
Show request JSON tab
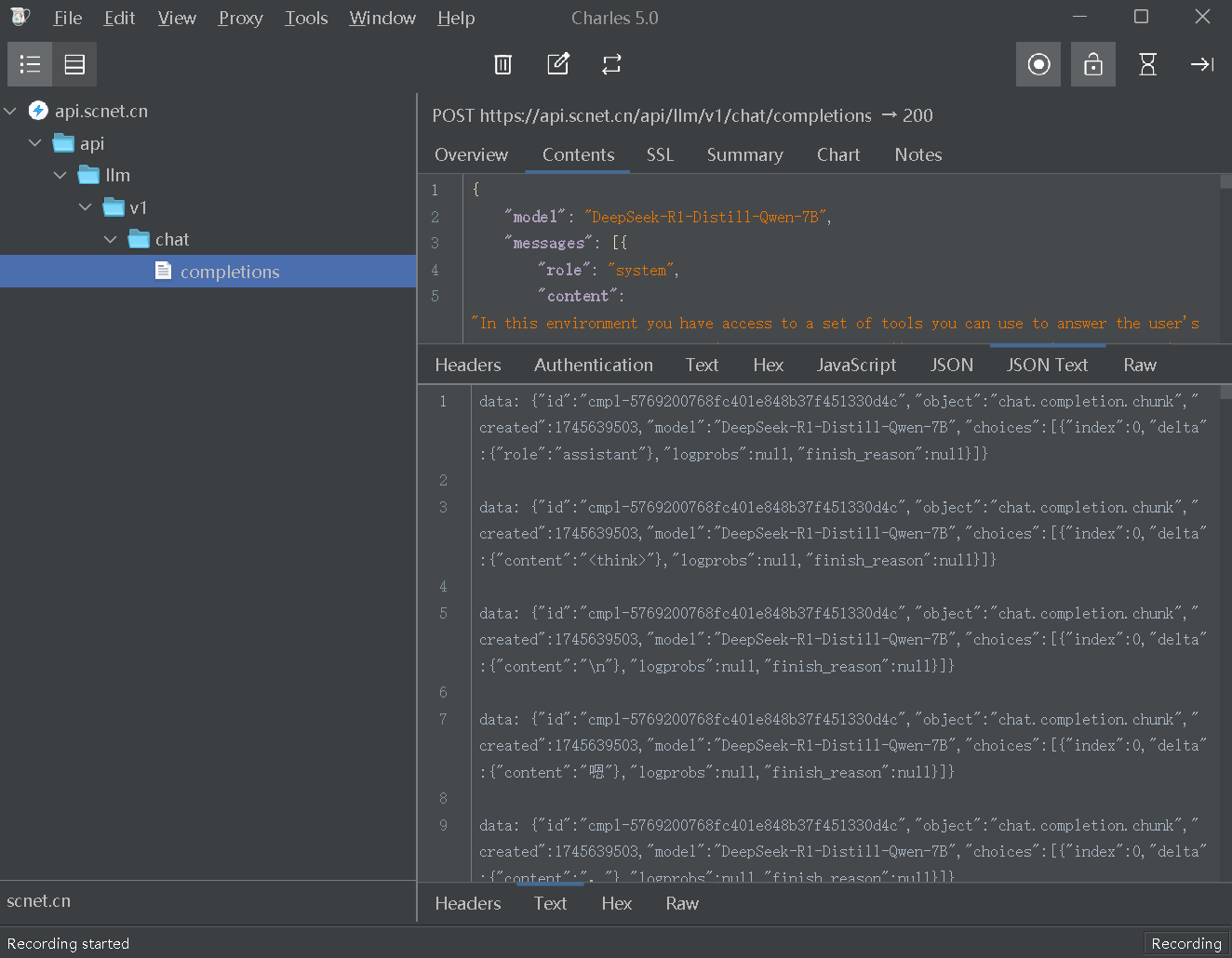[951, 365]
